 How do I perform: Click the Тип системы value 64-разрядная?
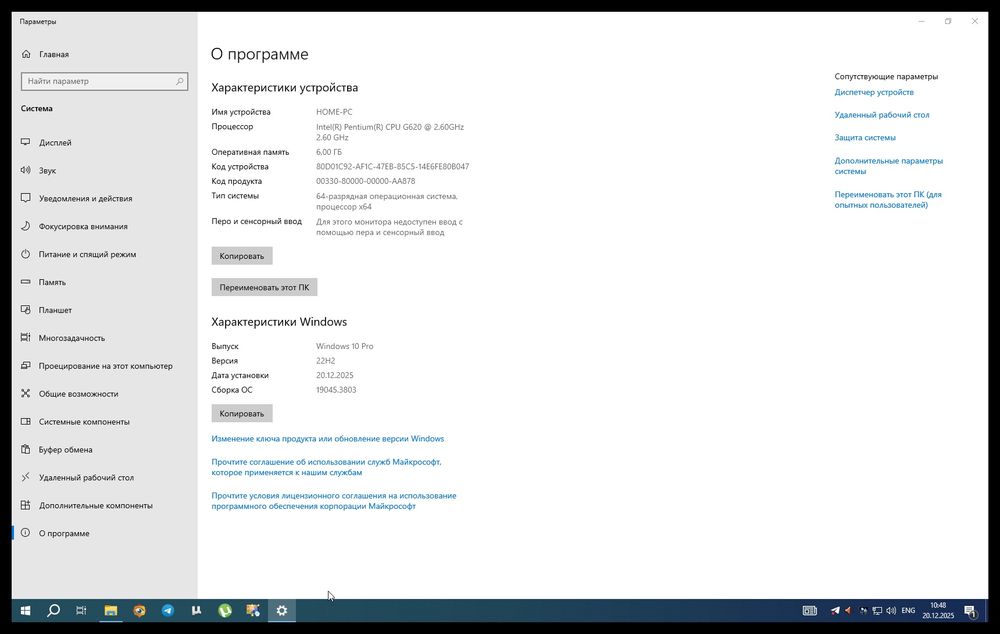pyautogui.click(x=387, y=202)
